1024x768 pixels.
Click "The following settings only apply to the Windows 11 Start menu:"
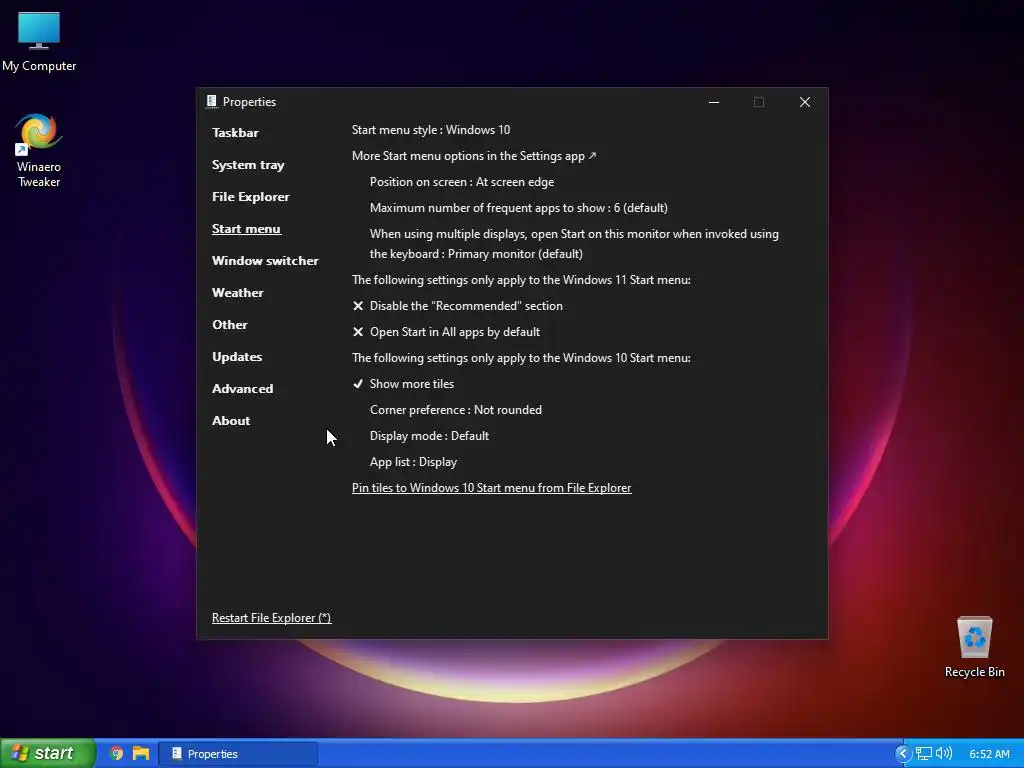coord(521,280)
